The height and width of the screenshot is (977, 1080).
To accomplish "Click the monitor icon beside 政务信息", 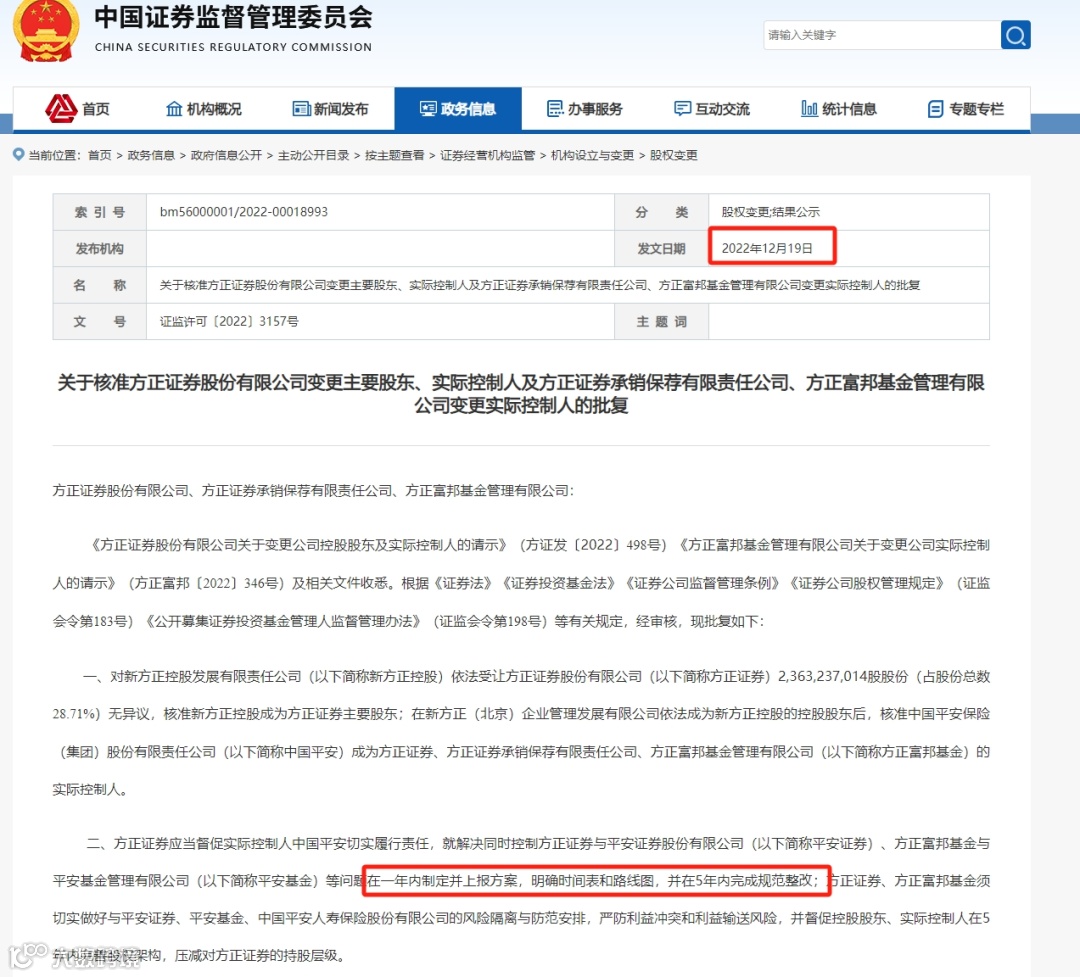I will pyautogui.click(x=428, y=109).
